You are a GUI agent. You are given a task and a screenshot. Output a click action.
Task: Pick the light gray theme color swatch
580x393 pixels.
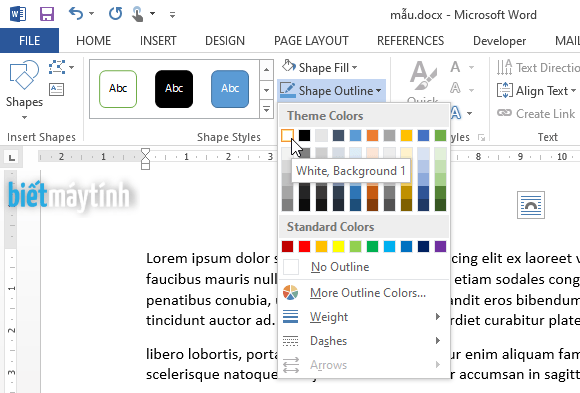pyautogui.click(x=321, y=135)
